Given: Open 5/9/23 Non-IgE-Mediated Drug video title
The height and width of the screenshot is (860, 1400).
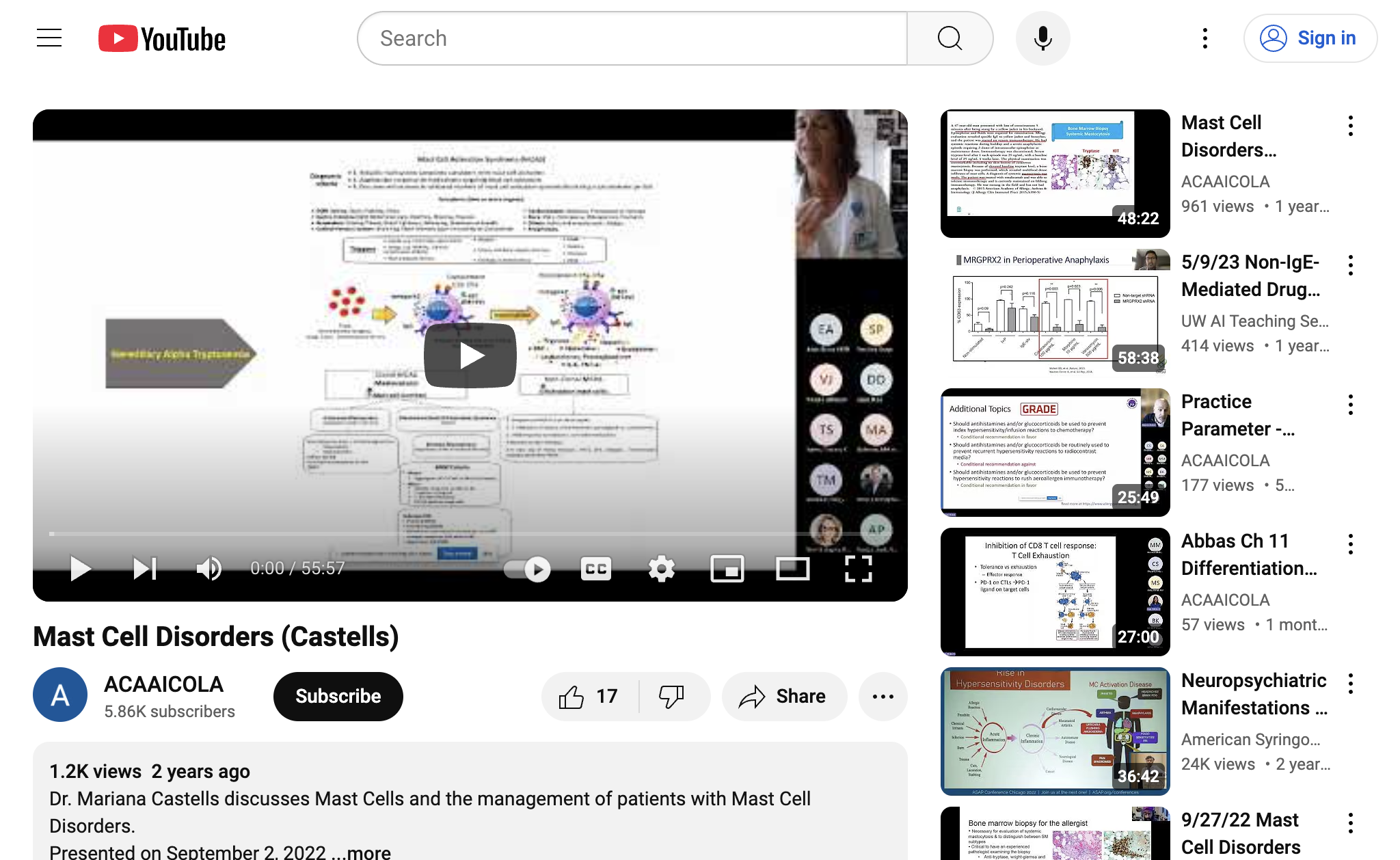Looking at the screenshot, I should point(1250,276).
